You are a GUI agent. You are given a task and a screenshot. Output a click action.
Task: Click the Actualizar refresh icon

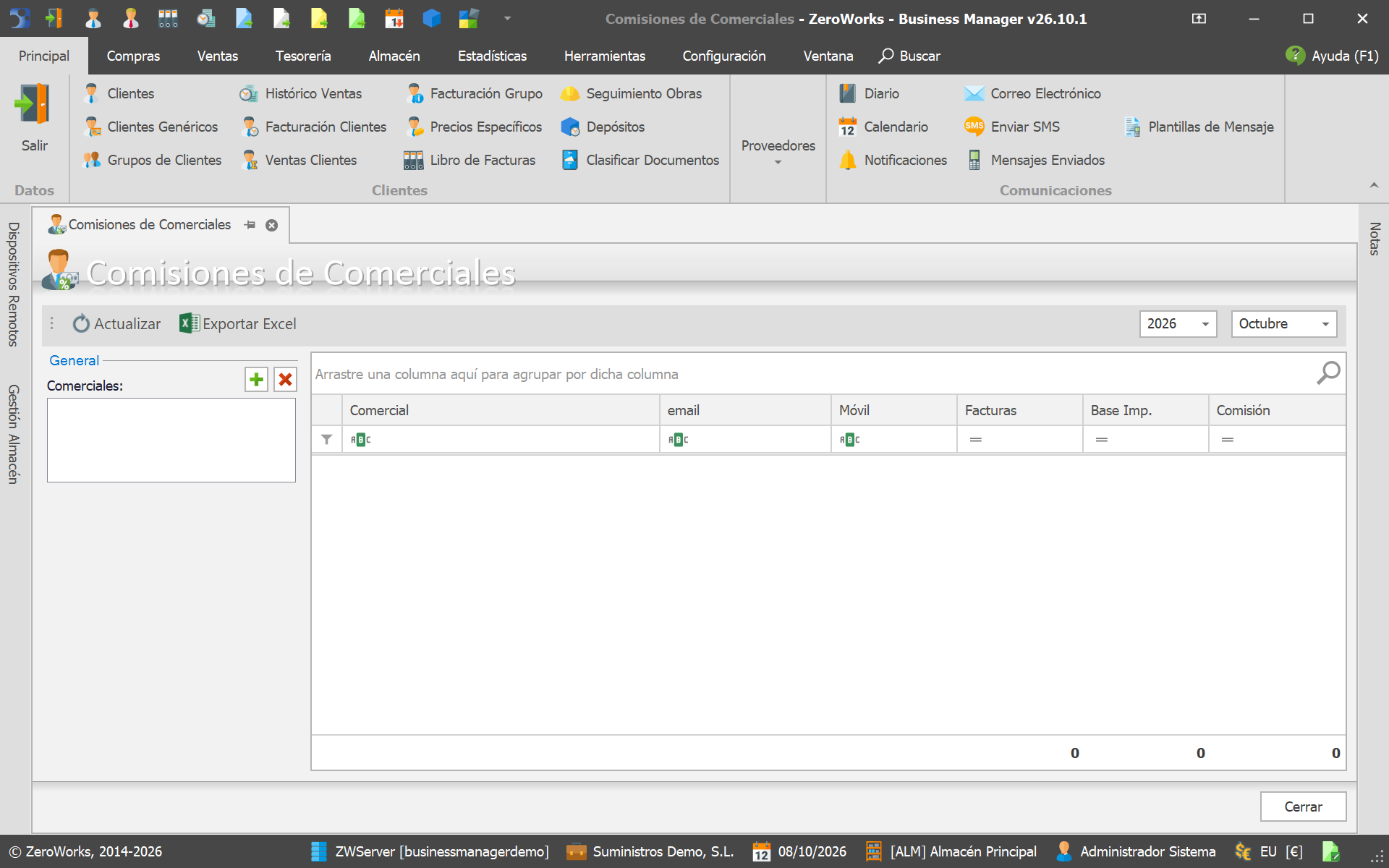(x=81, y=323)
